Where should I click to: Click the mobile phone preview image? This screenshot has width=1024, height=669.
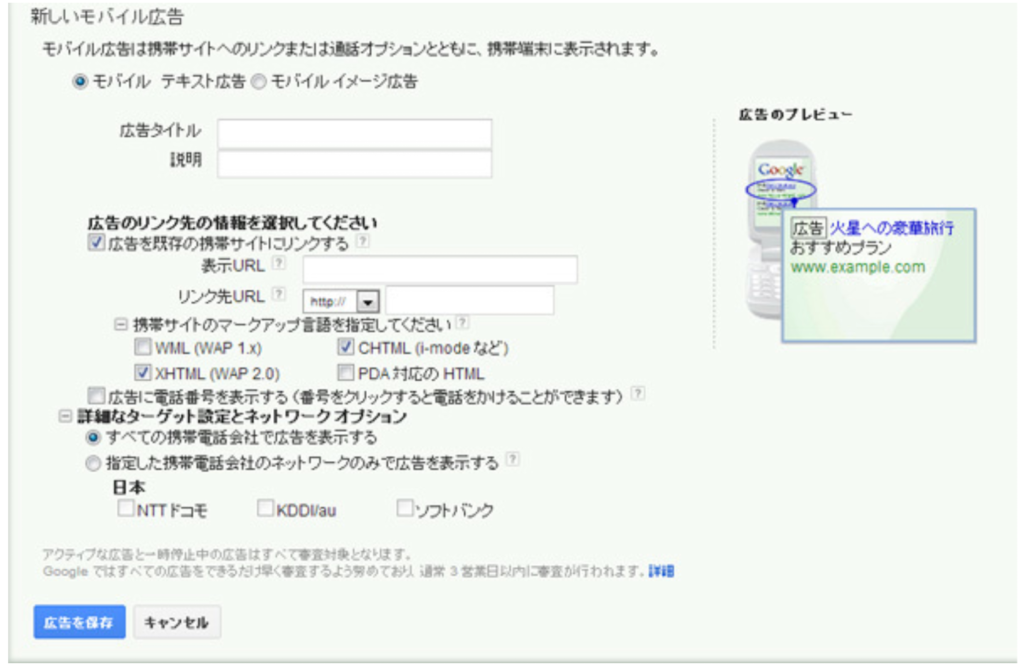pos(780,230)
